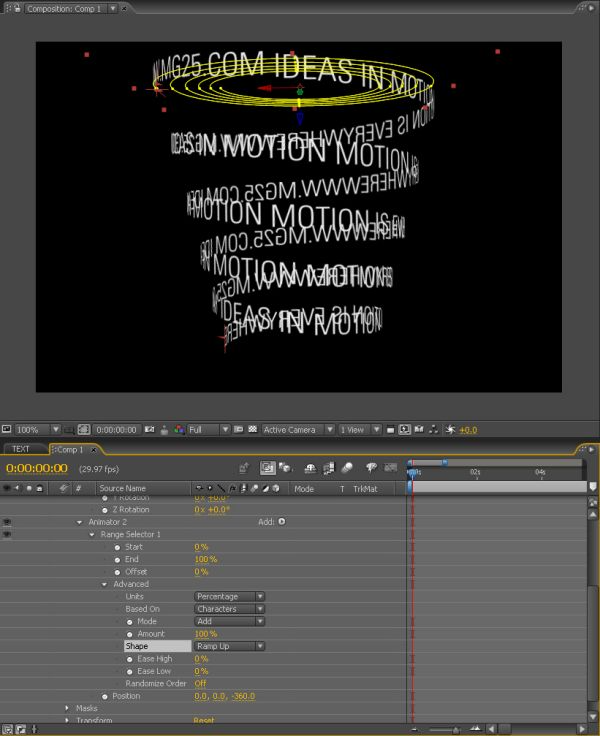Click the viewer's 0:00:00:00 time button
This screenshot has width=600, height=736.
coord(116,429)
